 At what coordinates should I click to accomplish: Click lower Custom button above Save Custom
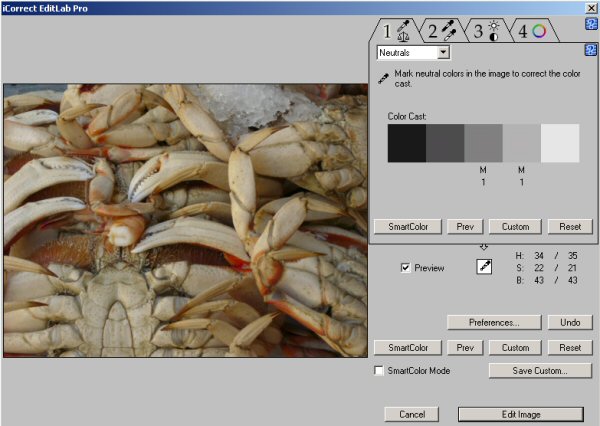pos(515,348)
